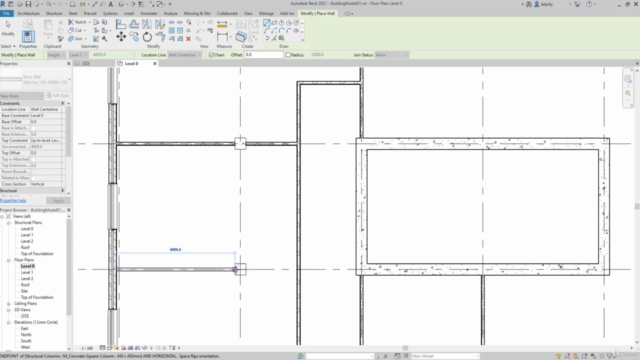The width and height of the screenshot is (640, 360).
Task: Toggle the Related to Mass checkbox
Action: [33, 178]
